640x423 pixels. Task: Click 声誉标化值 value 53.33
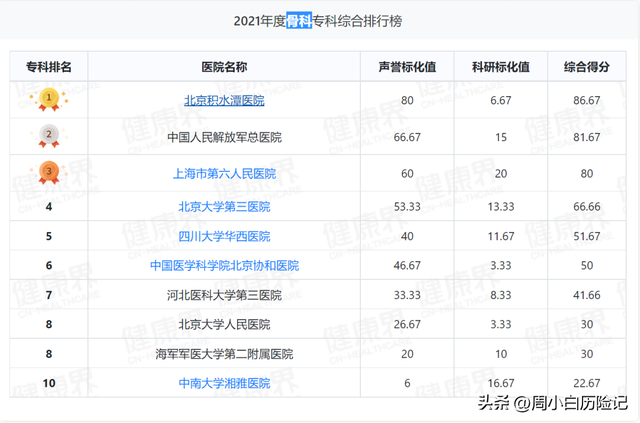tap(407, 207)
